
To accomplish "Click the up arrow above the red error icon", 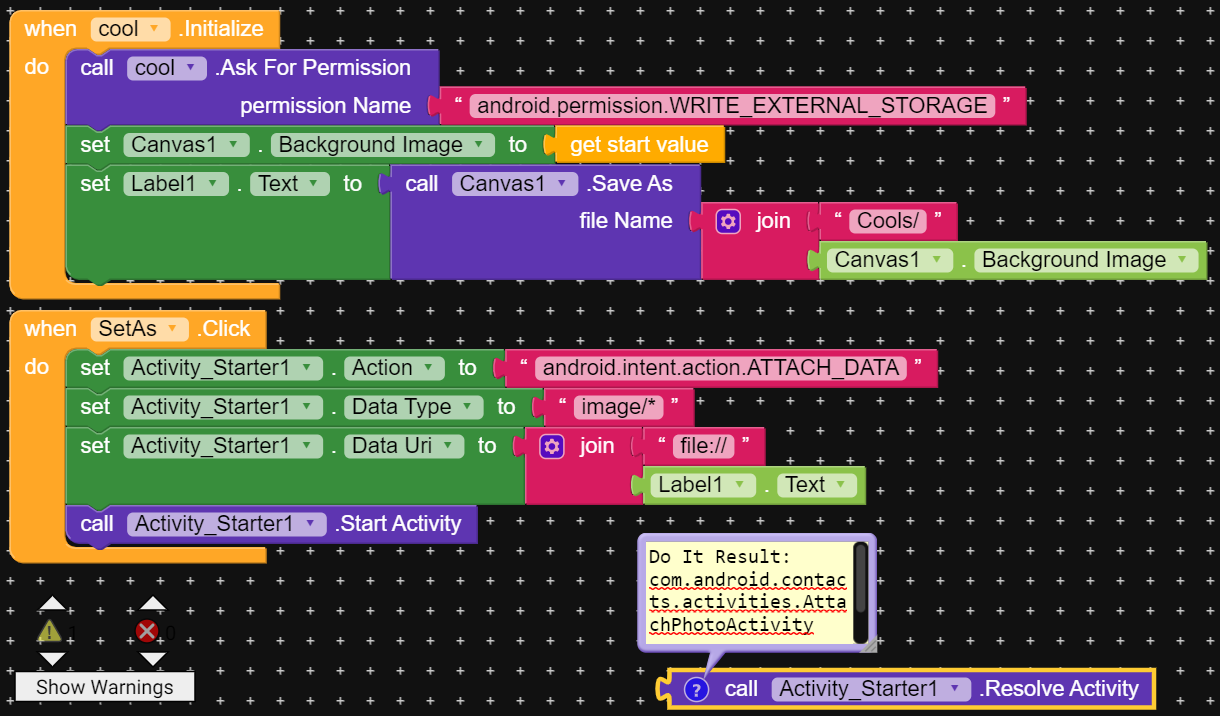I will (152, 604).
